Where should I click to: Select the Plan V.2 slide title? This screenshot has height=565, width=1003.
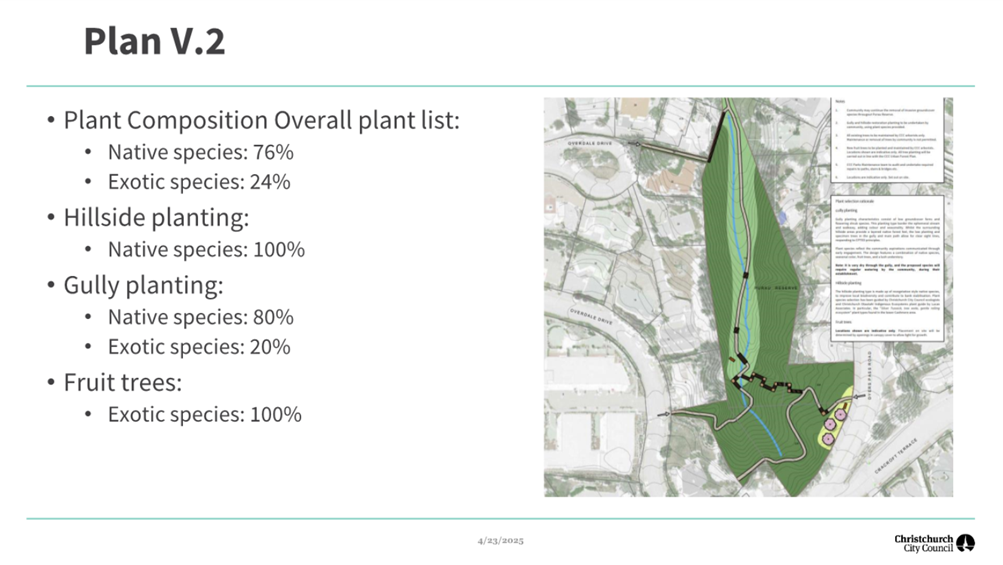(154, 41)
